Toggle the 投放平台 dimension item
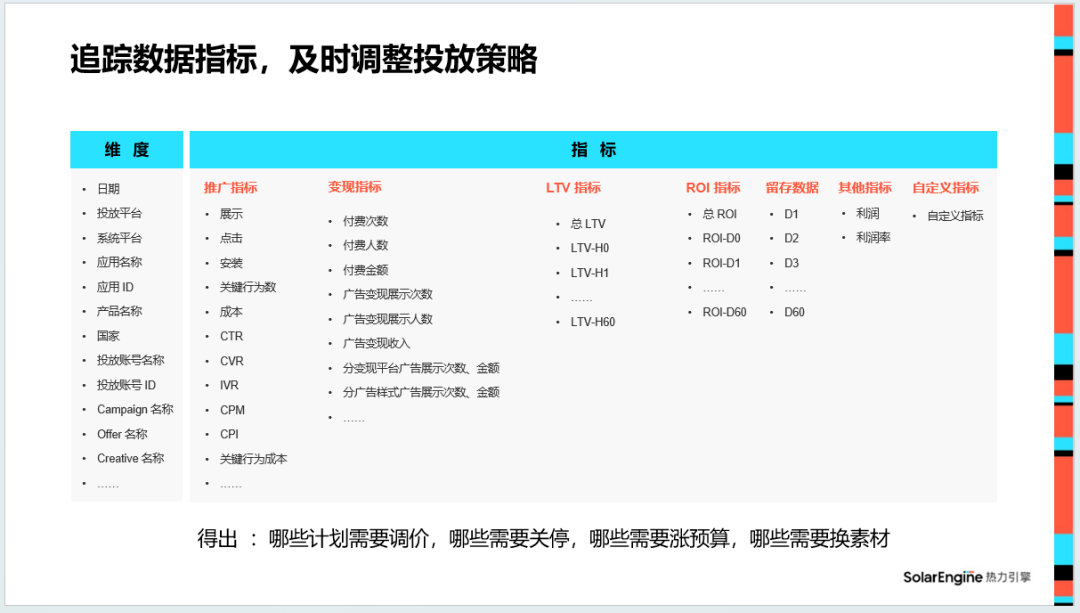 pyautogui.click(x=120, y=213)
